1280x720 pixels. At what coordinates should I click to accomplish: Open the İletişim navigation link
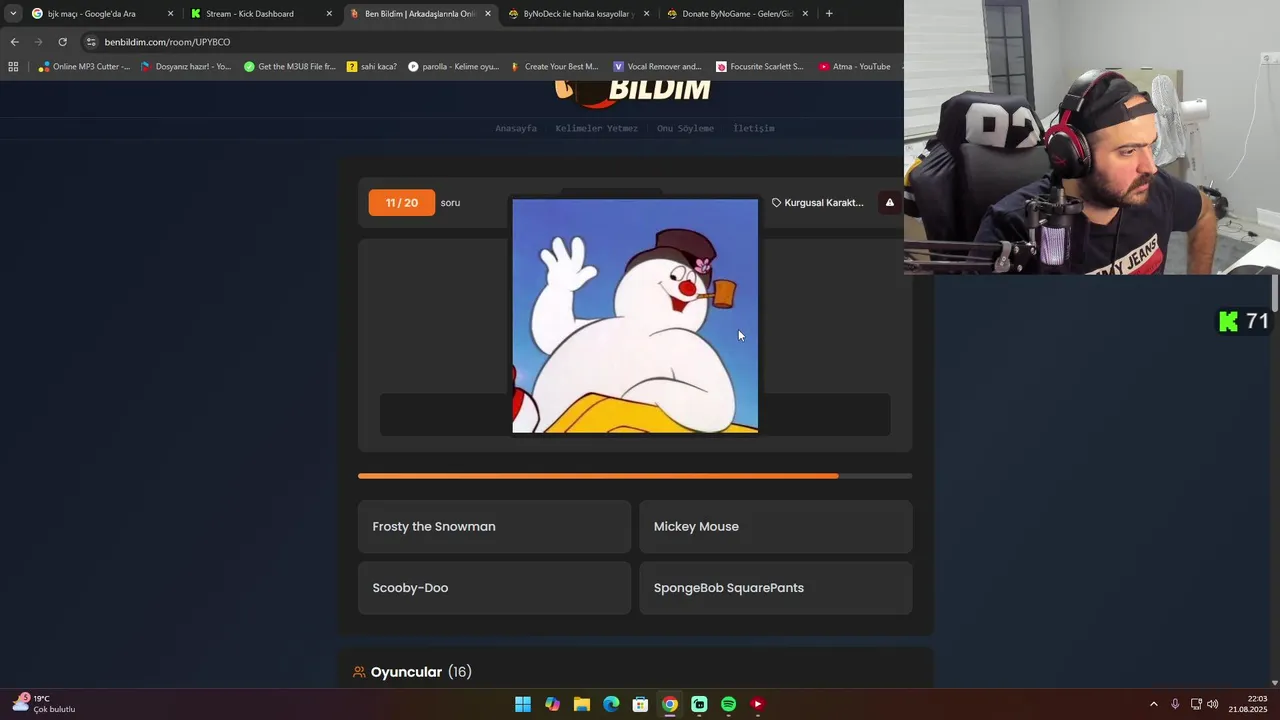pos(754,128)
